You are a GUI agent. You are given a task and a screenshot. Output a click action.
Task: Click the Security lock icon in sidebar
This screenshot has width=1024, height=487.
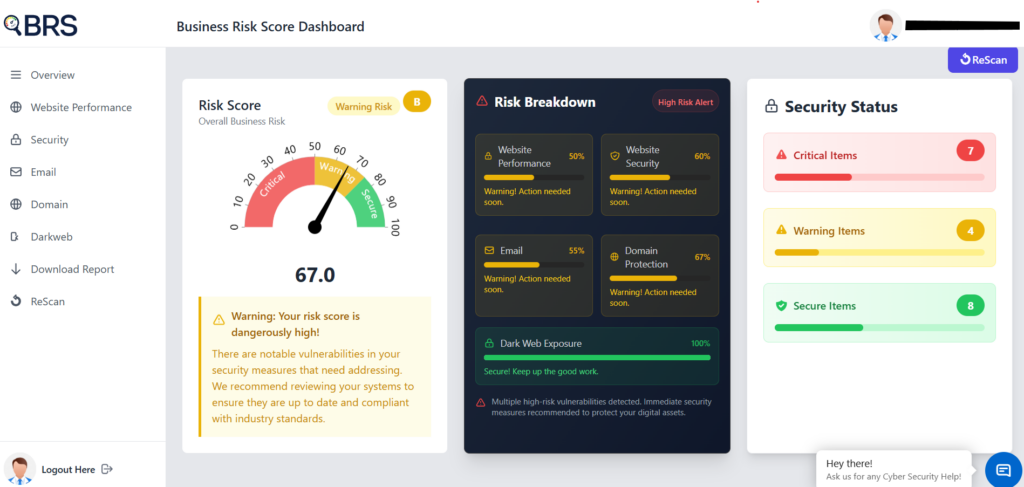tap(16, 140)
